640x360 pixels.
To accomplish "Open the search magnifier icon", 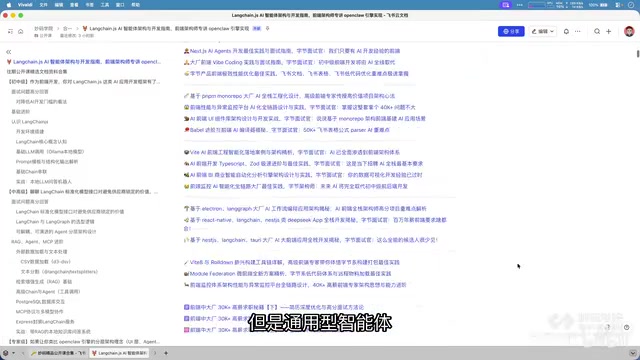I will (x=597, y=31).
